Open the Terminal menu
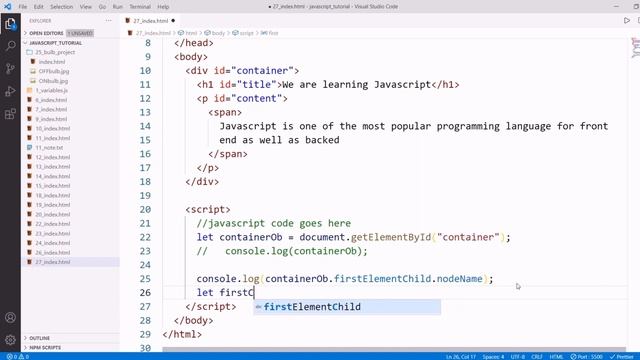Image resolution: width=640 pixels, height=360 pixels. point(140,7)
